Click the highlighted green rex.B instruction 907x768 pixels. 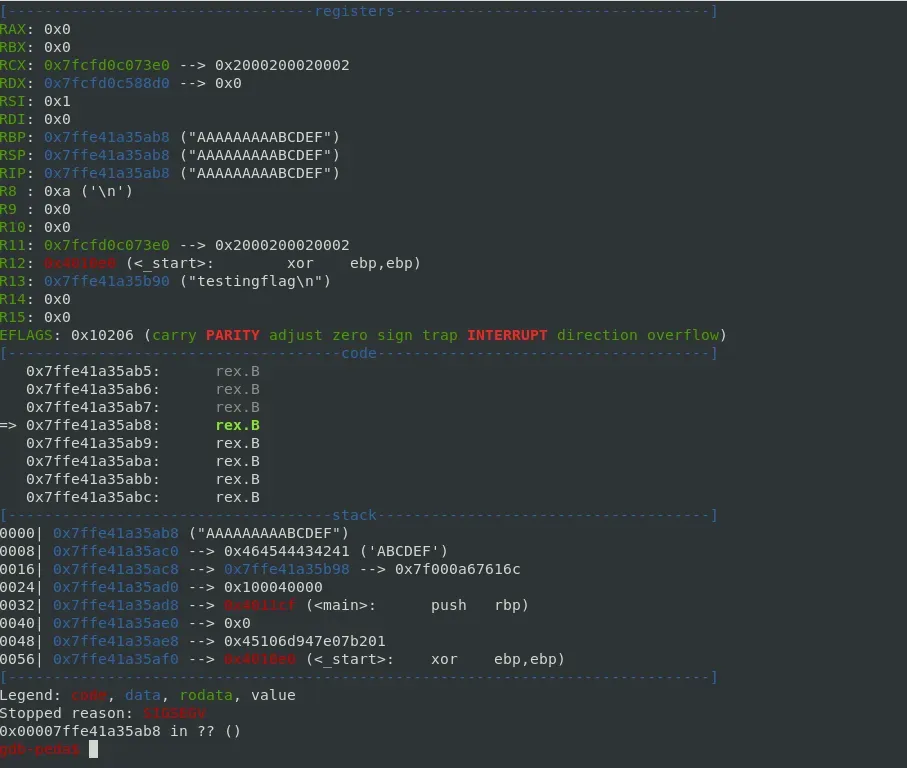point(238,425)
